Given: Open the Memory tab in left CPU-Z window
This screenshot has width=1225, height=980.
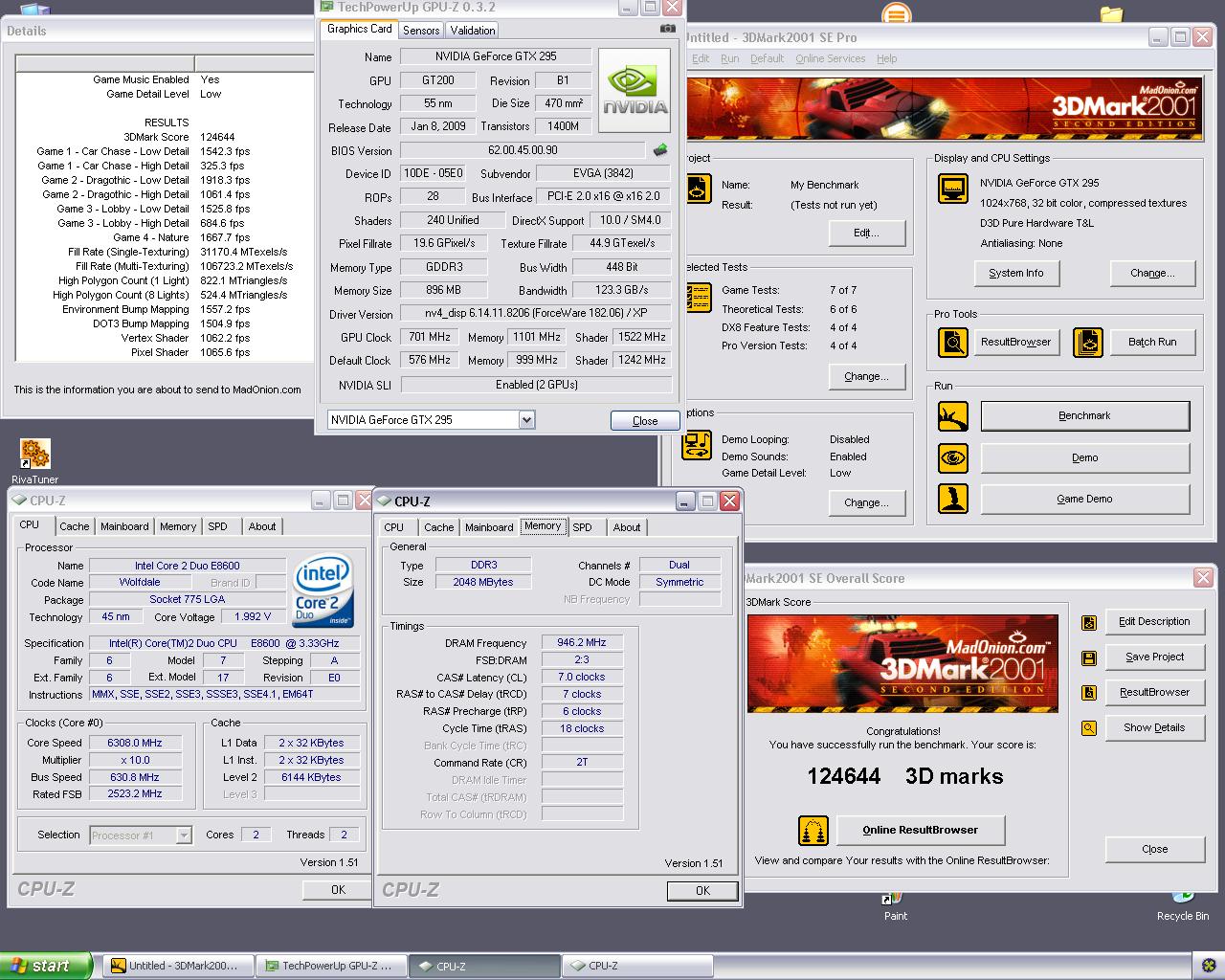Looking at the screenshot, I should [x=178, y=526].
